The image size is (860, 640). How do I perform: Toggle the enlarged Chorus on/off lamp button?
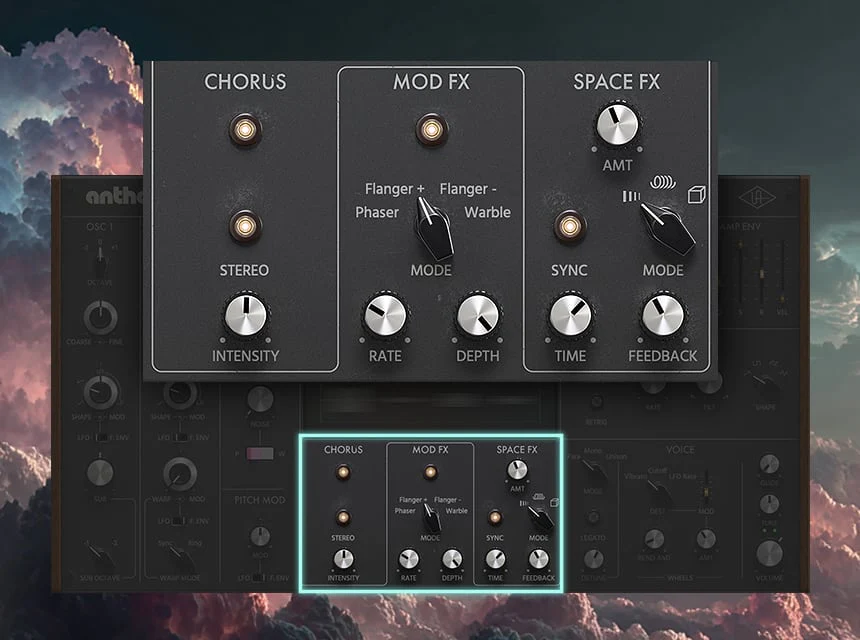[x=245, y=130]
